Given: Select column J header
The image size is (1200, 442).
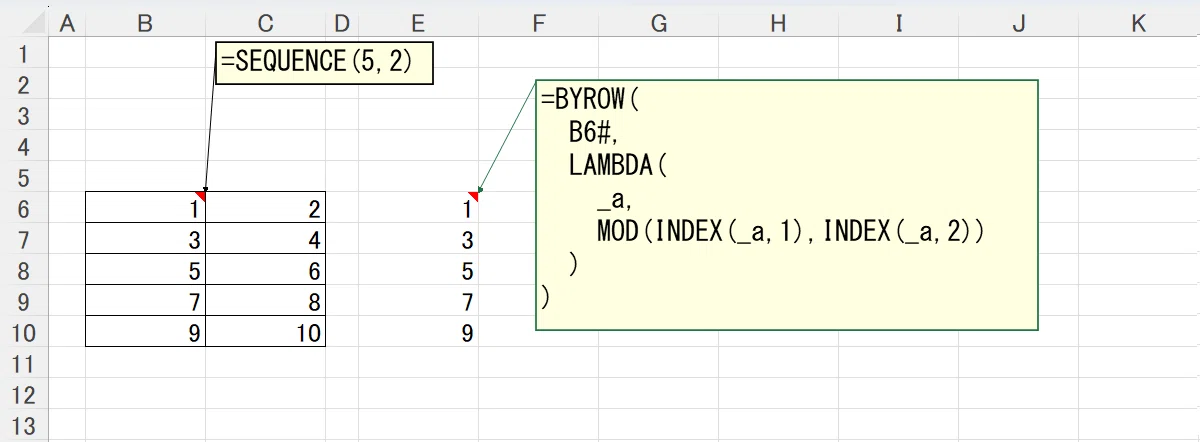Looking at the screenshot, I should pyautogui.click(x=1018, y=24).
